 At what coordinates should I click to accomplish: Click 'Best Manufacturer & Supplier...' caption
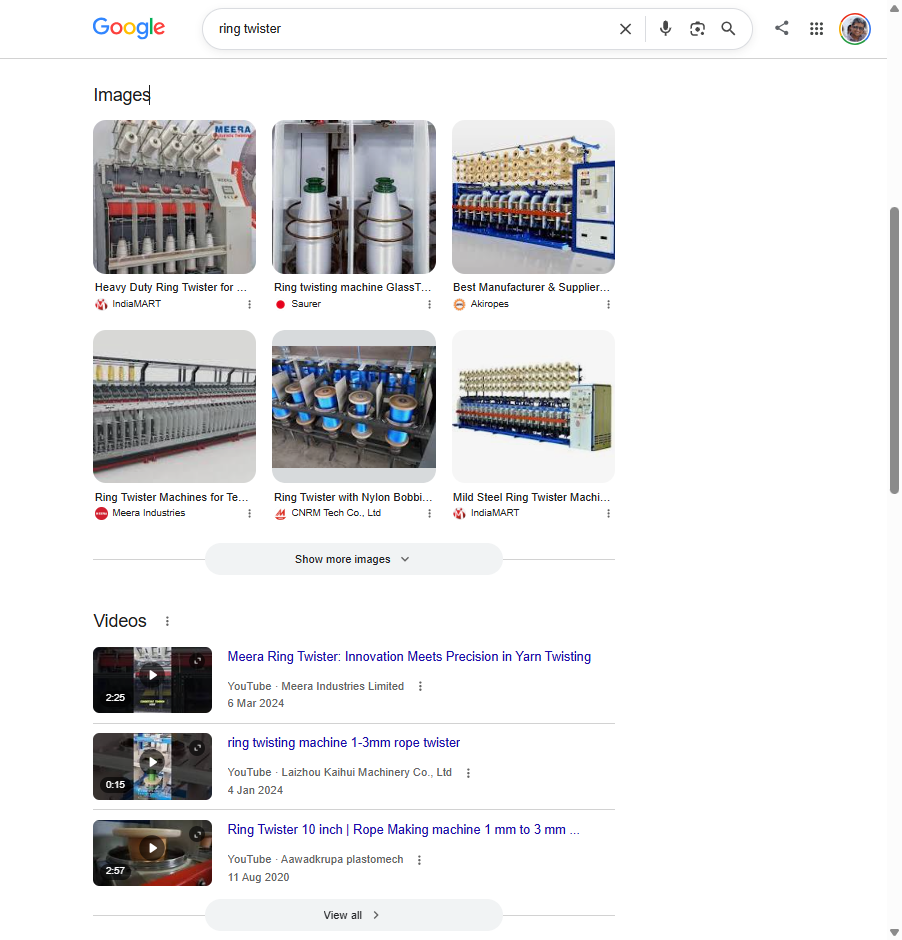pos(532,288)
